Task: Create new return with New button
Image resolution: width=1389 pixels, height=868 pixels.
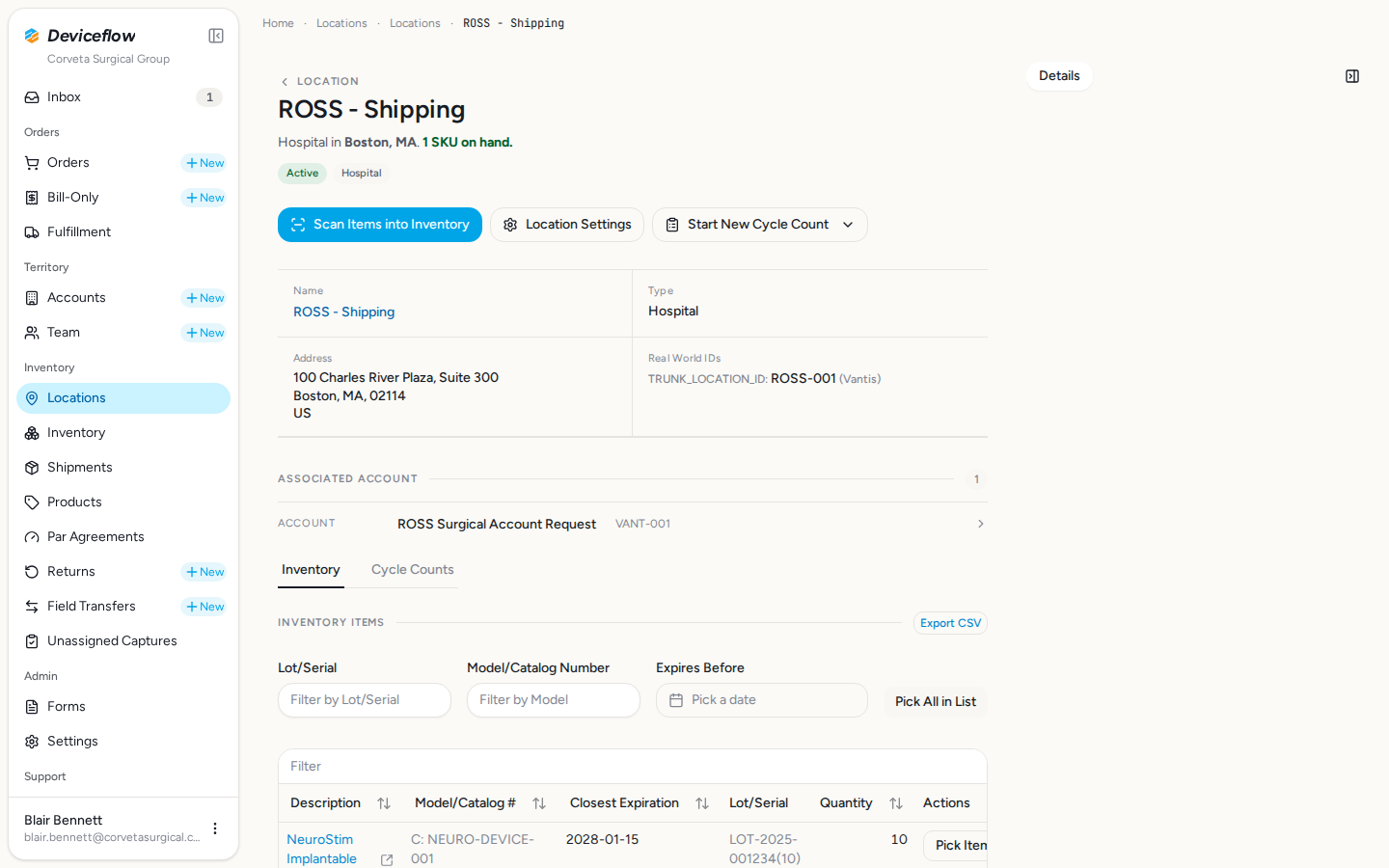Action: [x=204, y=572]
